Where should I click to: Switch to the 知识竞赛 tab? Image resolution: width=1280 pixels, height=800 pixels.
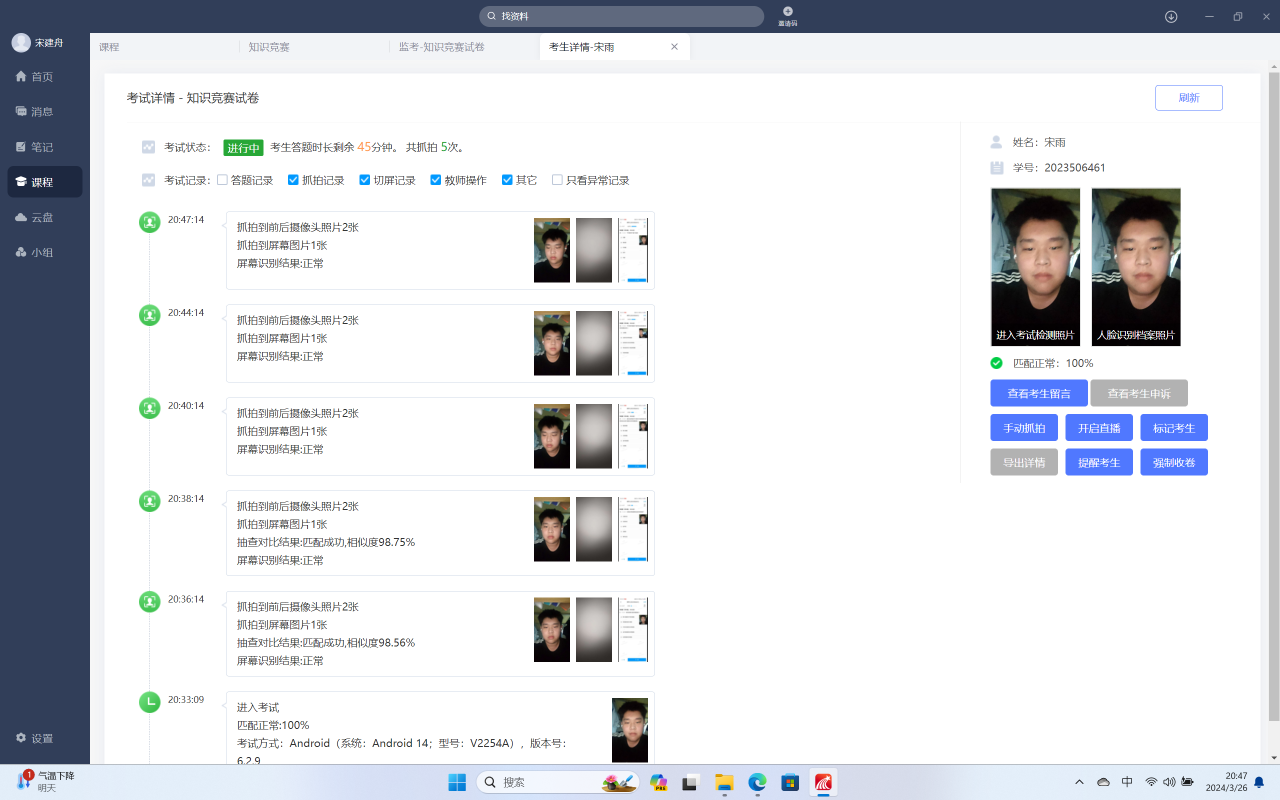tap(314, 47)
